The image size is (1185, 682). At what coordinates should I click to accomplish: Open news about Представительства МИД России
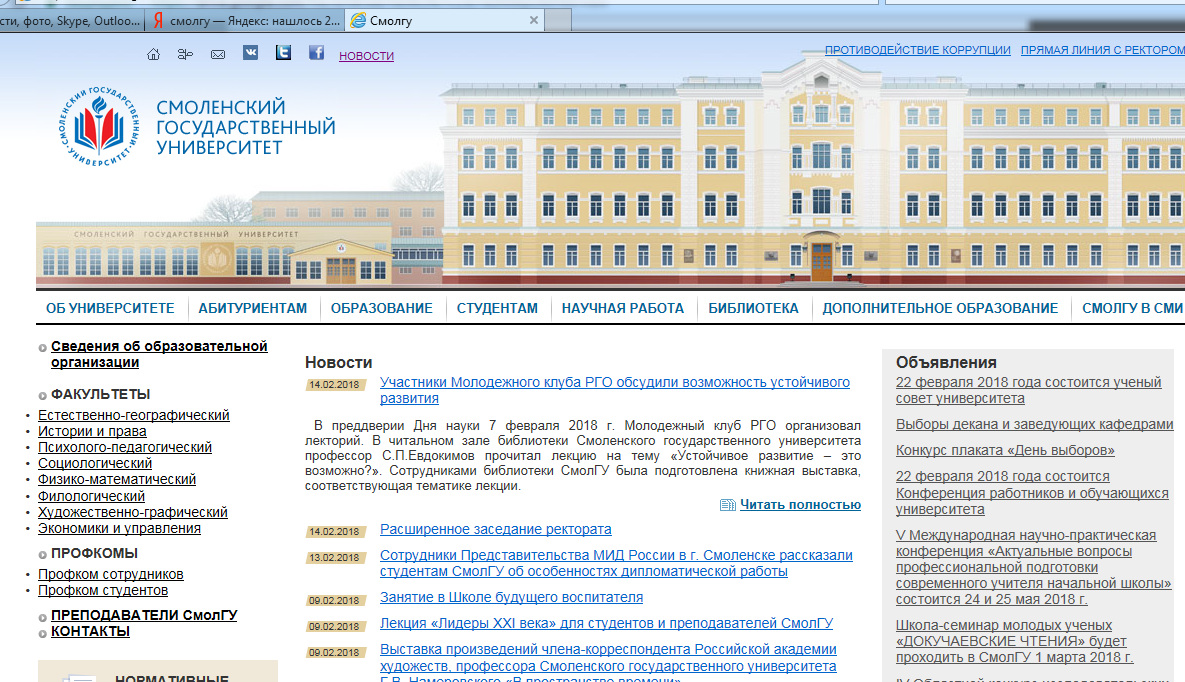[x=616, y=563]
